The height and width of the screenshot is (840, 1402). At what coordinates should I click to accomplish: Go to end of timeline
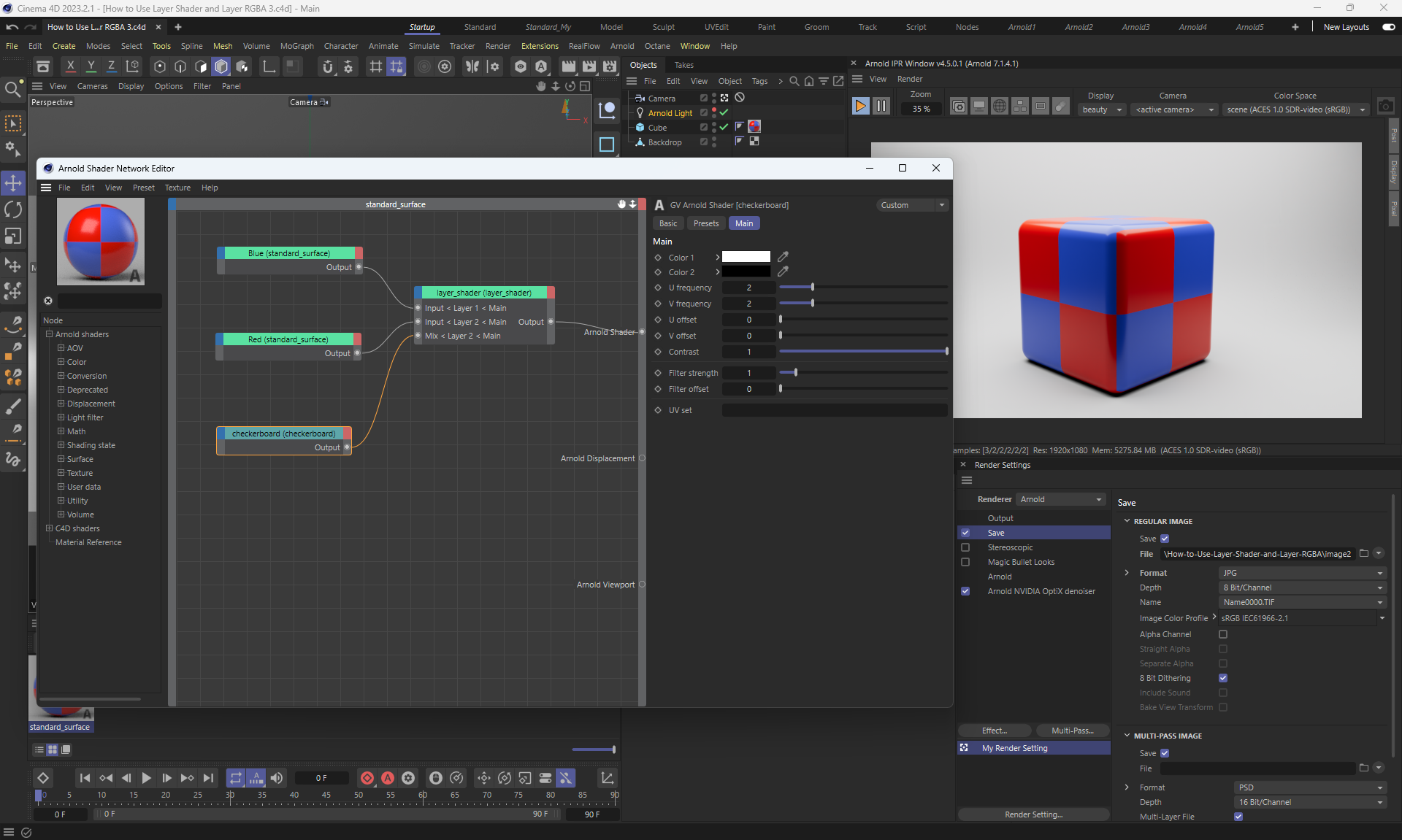(209, 778)
